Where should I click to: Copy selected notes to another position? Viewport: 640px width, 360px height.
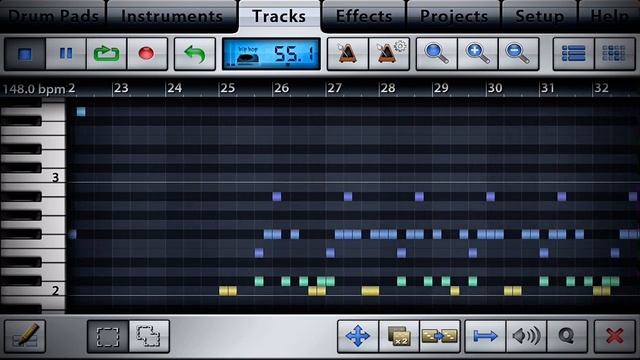pyautogui.click(x=440, y=336)
